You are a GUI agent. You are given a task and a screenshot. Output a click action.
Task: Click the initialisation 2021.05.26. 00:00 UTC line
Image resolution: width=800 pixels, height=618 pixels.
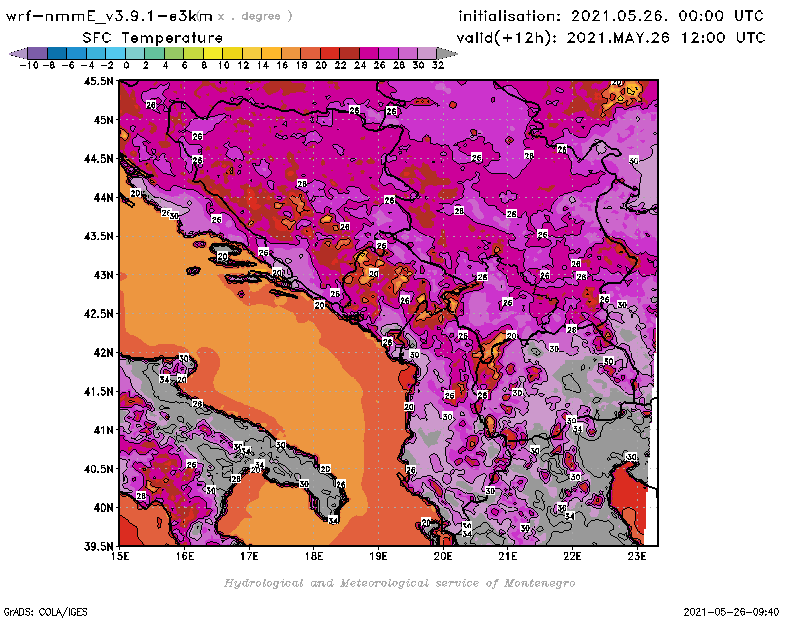tap(611, 16)
